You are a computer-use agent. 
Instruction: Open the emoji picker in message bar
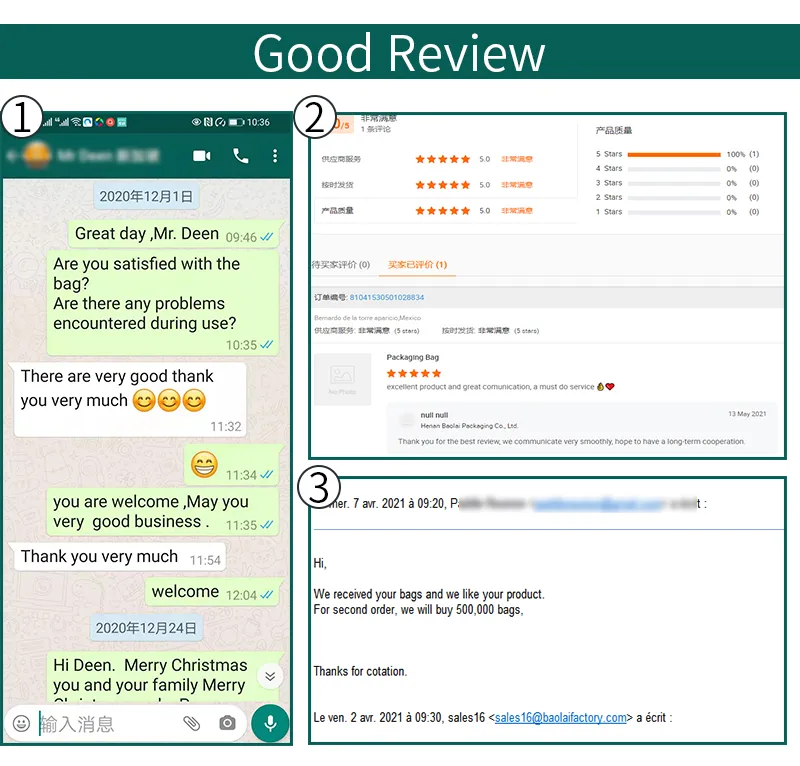tap(21, 723)
